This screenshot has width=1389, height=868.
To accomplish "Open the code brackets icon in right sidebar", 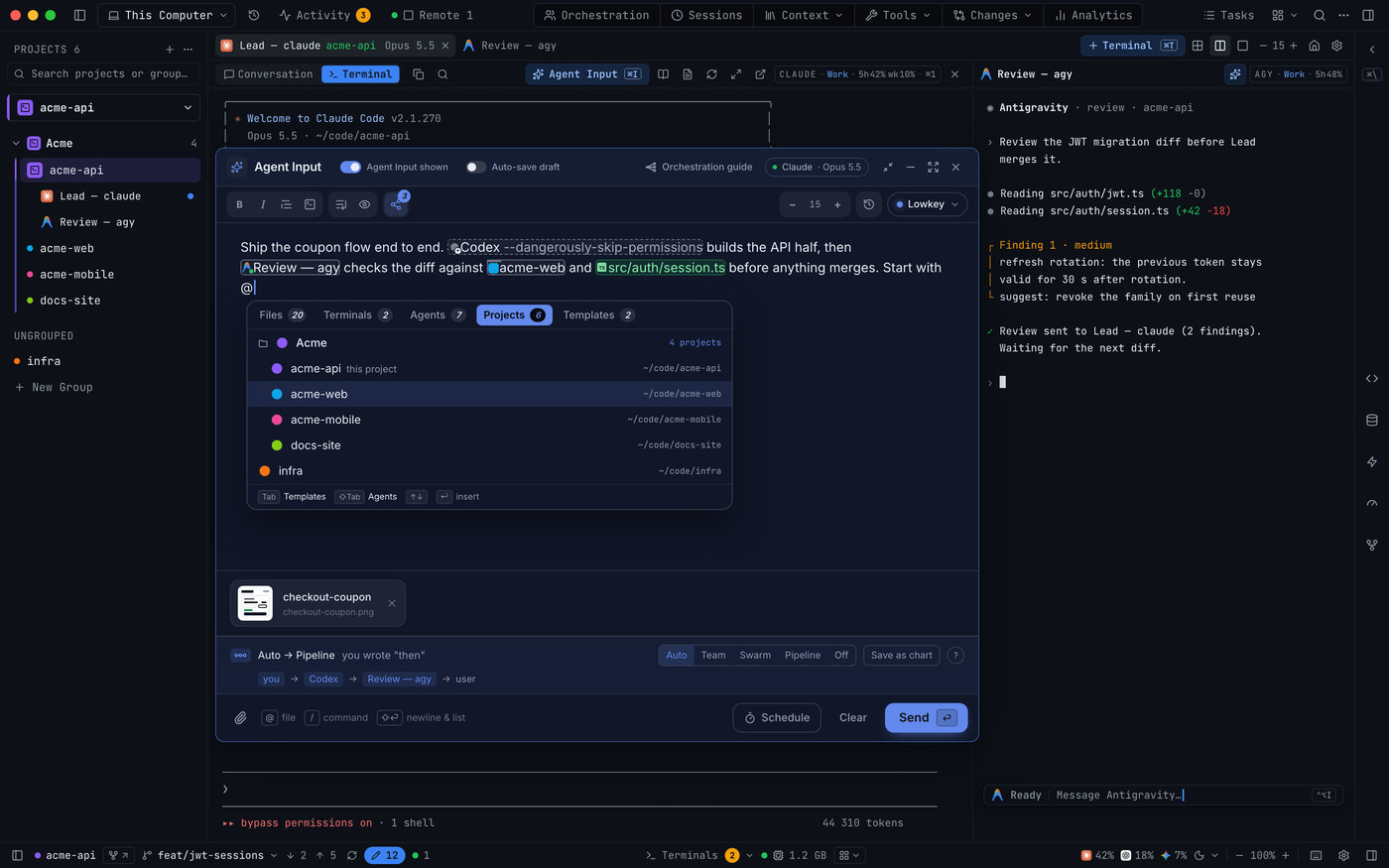I will tap(1372, 378).
